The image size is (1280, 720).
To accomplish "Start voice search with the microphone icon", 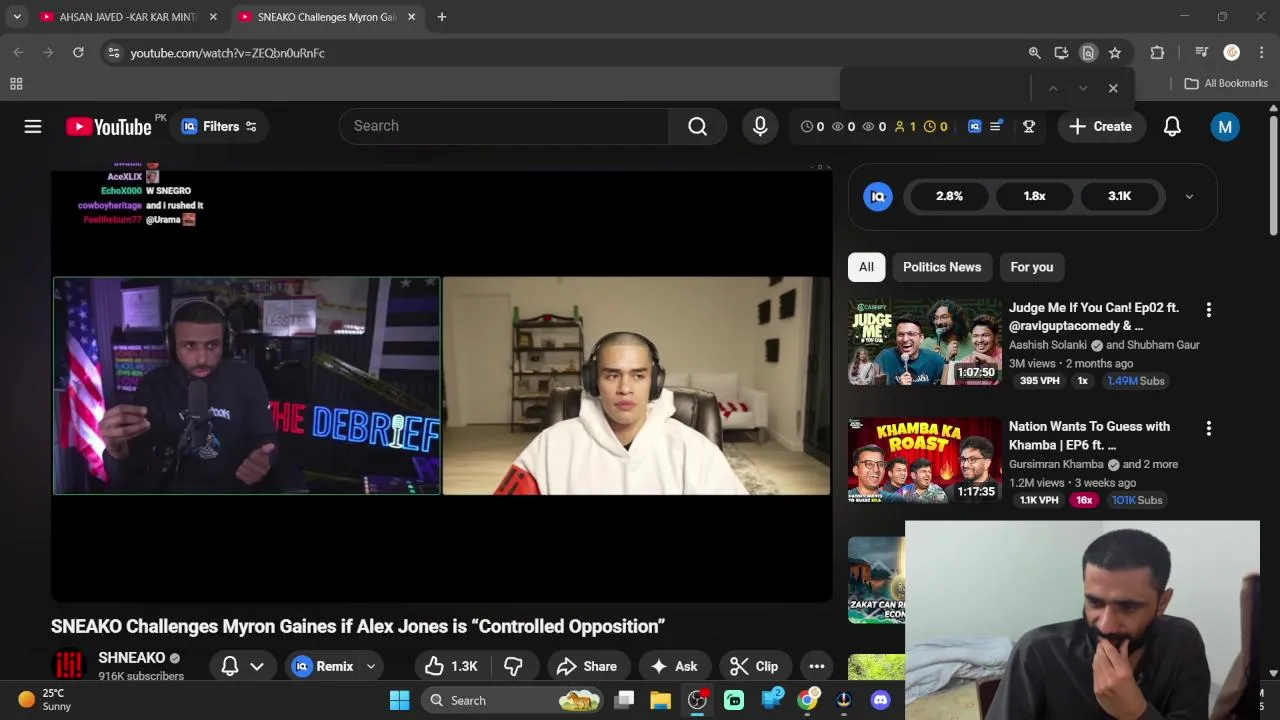I will click(760, 126).
